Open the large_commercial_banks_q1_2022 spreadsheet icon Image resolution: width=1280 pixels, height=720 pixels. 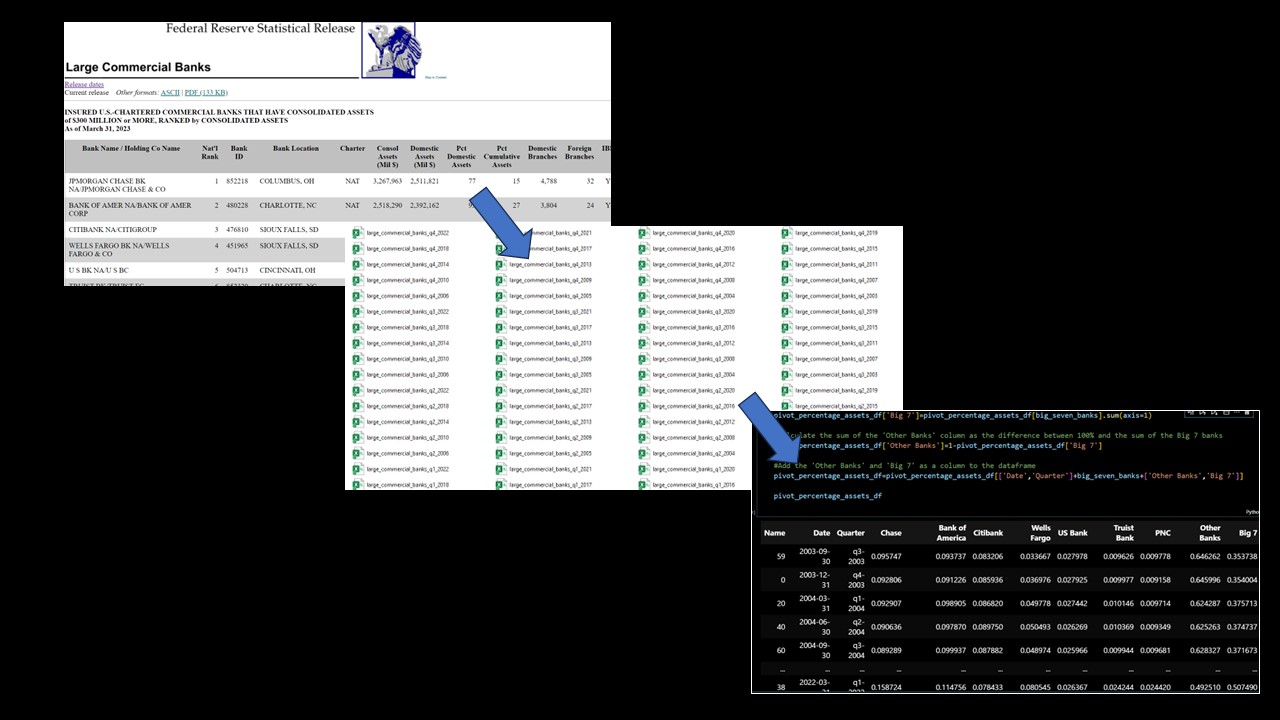pyautogui.click(x=359, y=468)
